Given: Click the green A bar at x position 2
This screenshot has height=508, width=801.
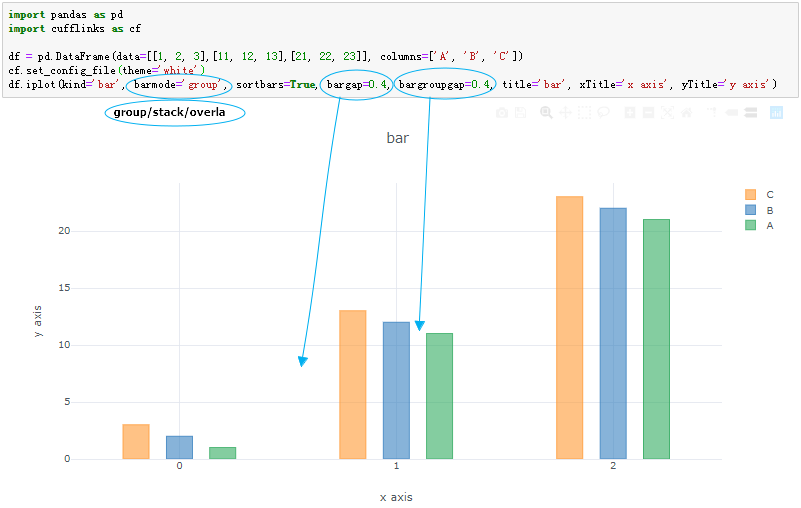Looking at the screenshot, I should tap(656, 339).
